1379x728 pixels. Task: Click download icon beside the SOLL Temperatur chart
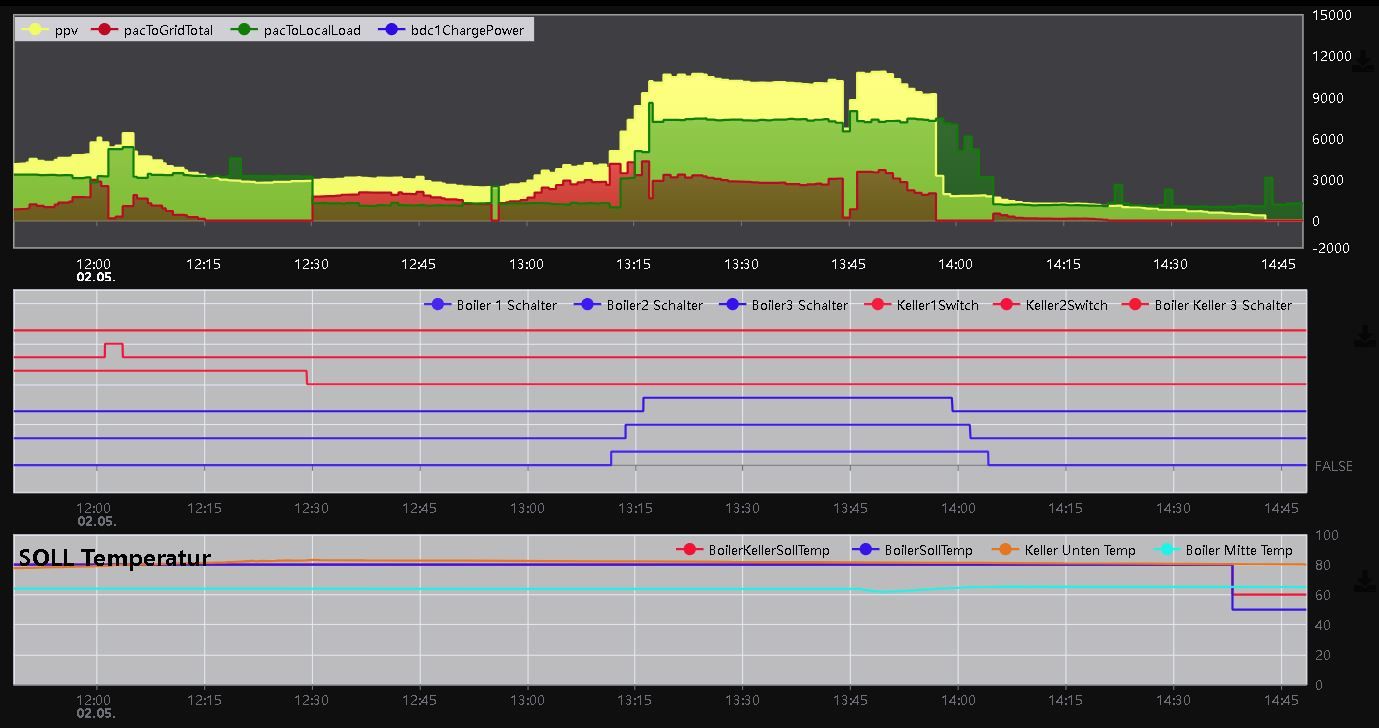click(x=1364, y=581)
